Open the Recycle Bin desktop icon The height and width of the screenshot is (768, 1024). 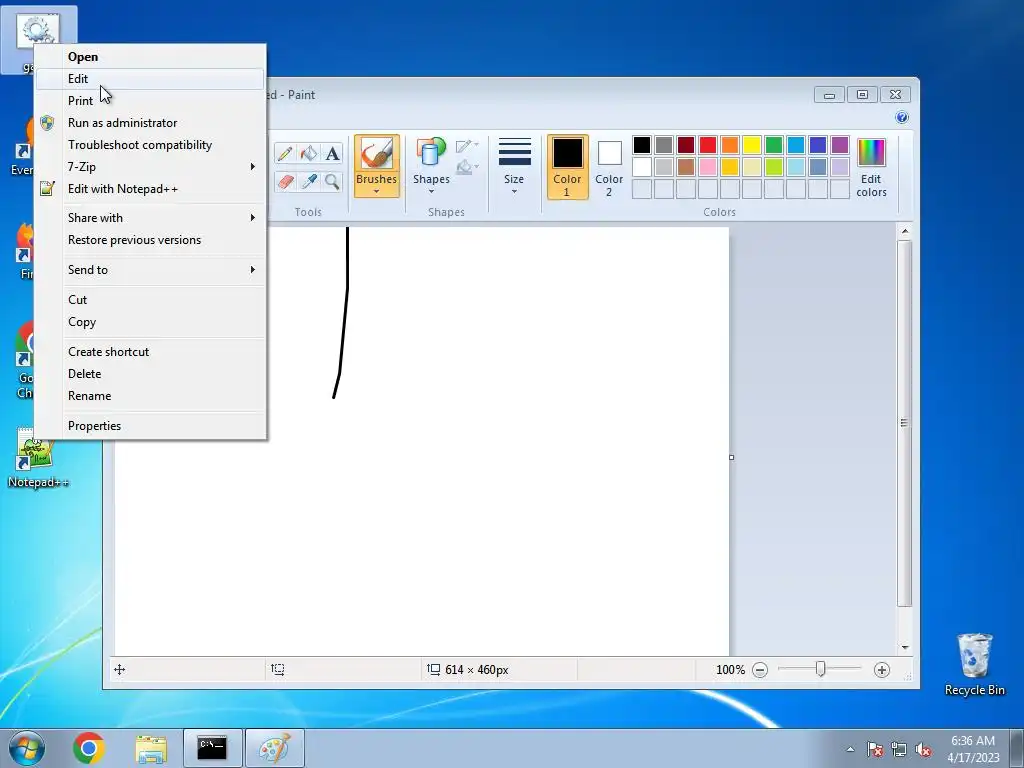pos(974,664)
